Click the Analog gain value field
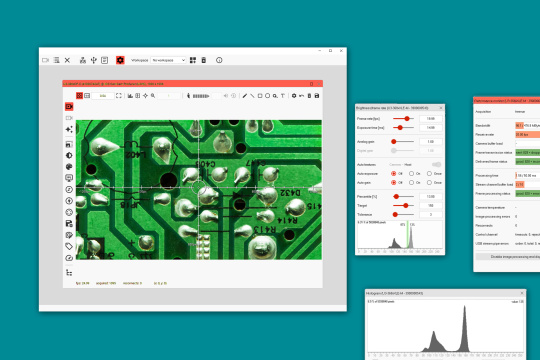This screenshot has width=540, height=360. pos(430,142)
